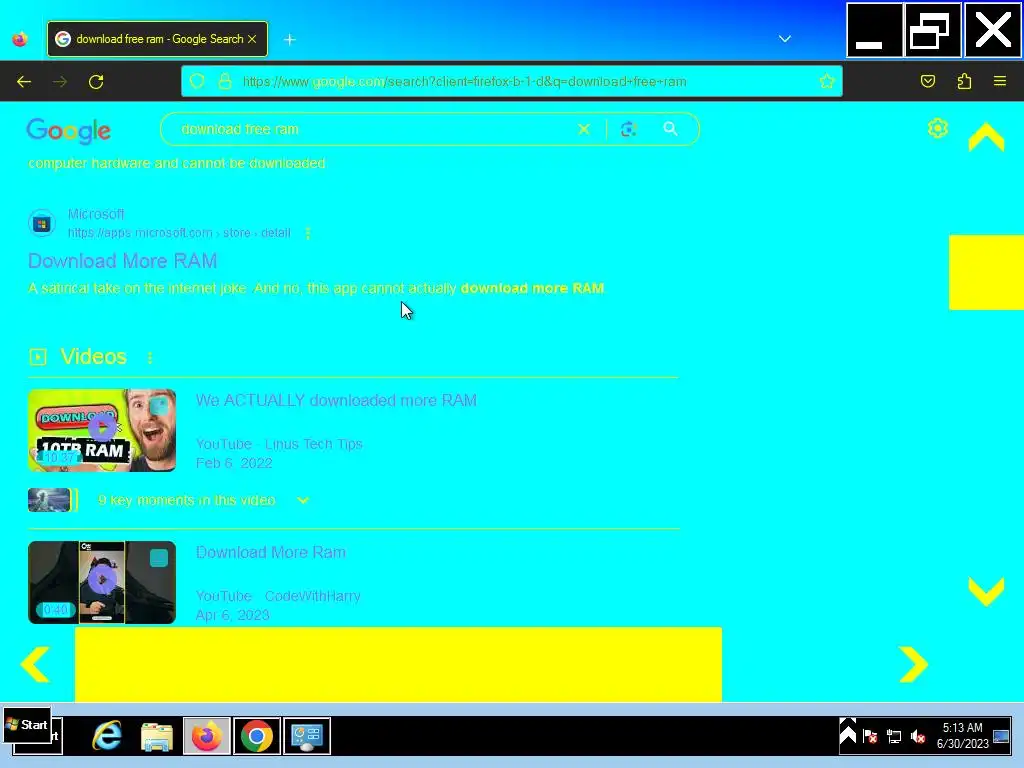1024x768 pixels.
Task: Open File Explorer from taskbar
Action: click(x=157, y=737)
